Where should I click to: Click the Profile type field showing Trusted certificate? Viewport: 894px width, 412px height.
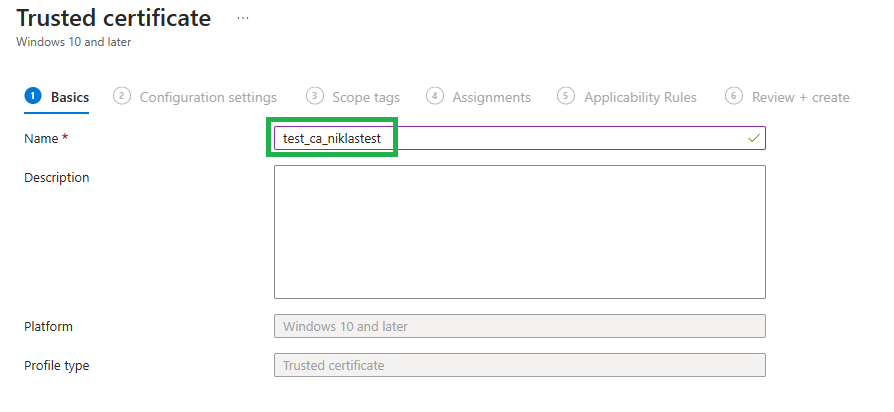pos(520,365)
